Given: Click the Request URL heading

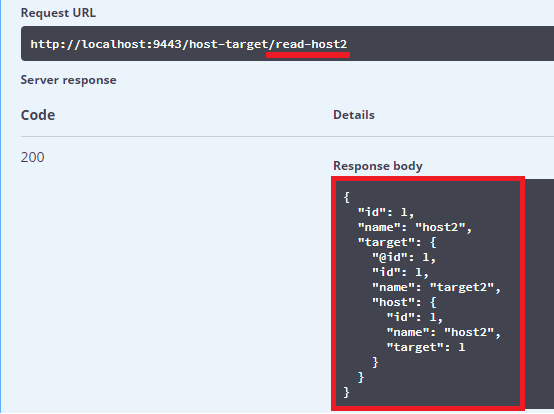Looking at the screenshot, I should 58,13.
